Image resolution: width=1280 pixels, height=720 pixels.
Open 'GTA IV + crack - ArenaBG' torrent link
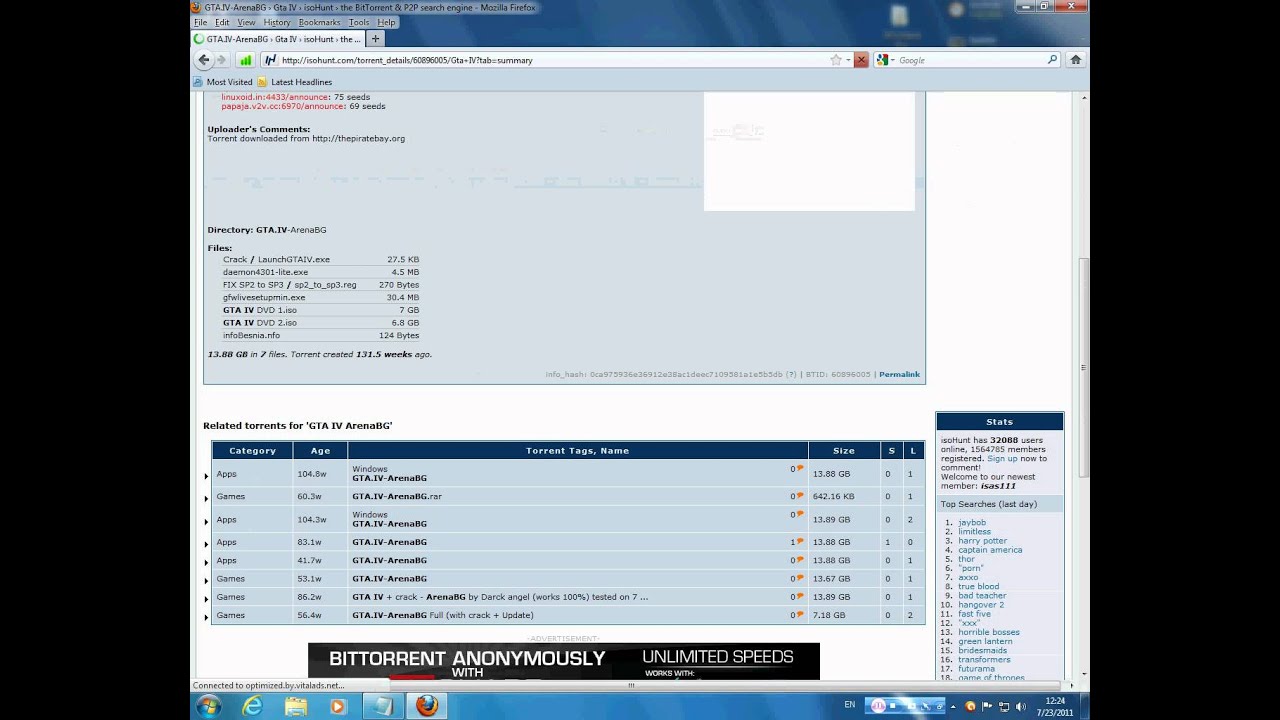pyautogui.click(x=500, y=597)
